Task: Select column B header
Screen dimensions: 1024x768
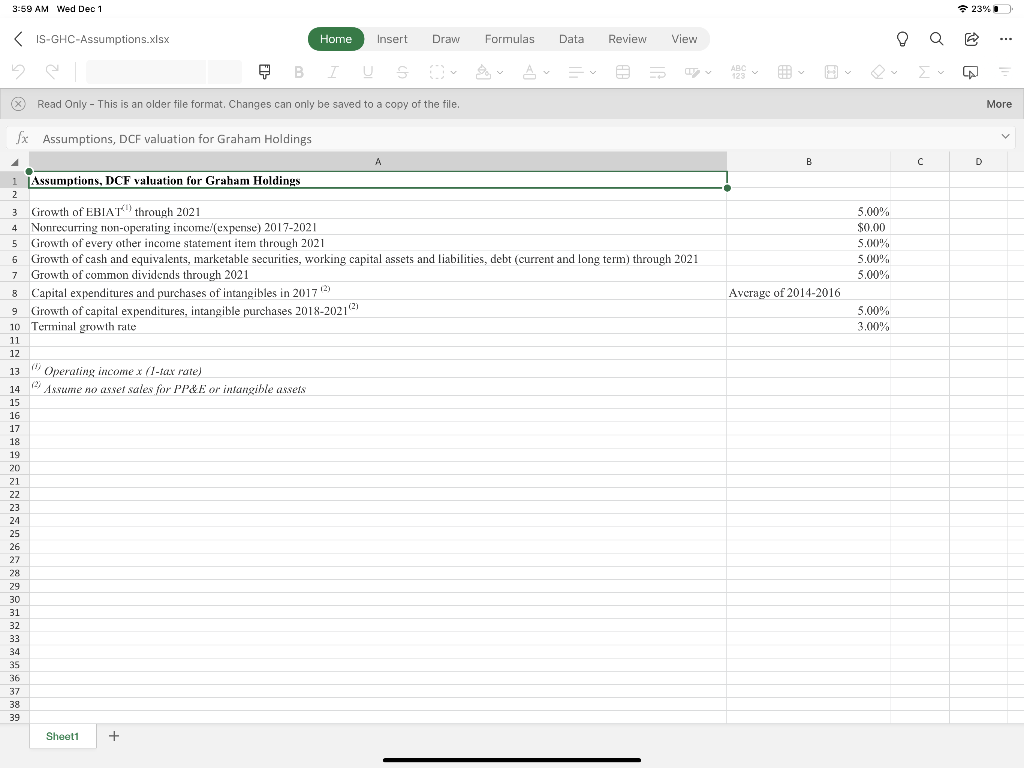Action: [x=808, y=161]
